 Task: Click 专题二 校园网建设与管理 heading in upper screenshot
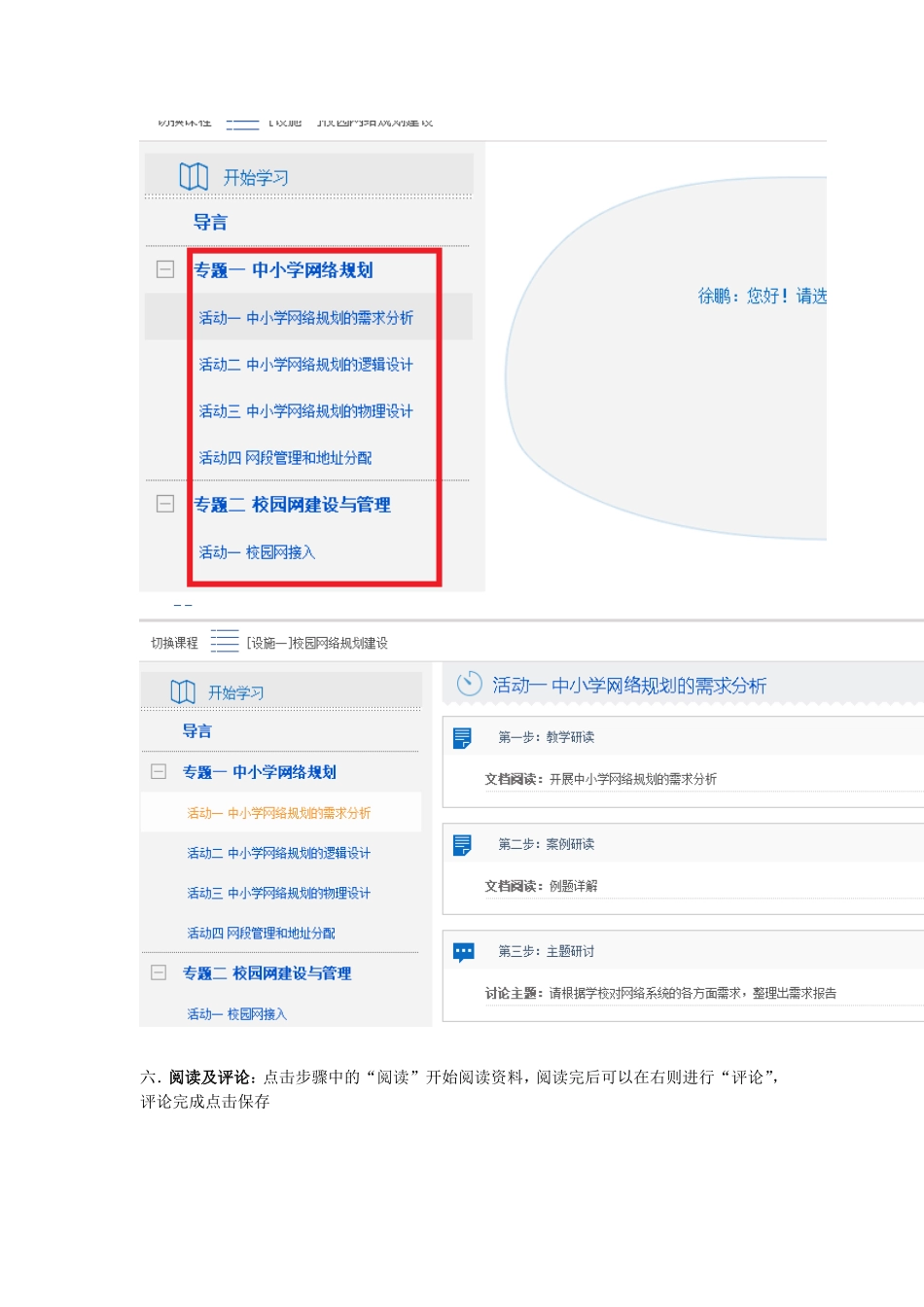click(292, 505)
